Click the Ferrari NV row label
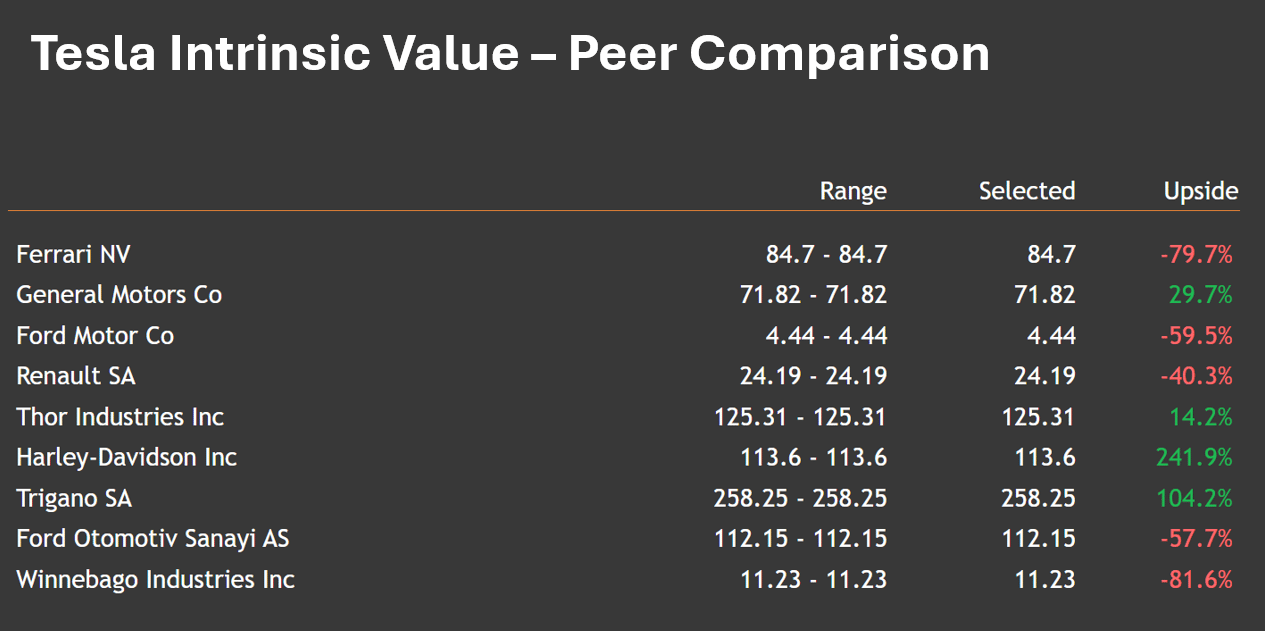The image size is (1265, 631). point(73,254)
